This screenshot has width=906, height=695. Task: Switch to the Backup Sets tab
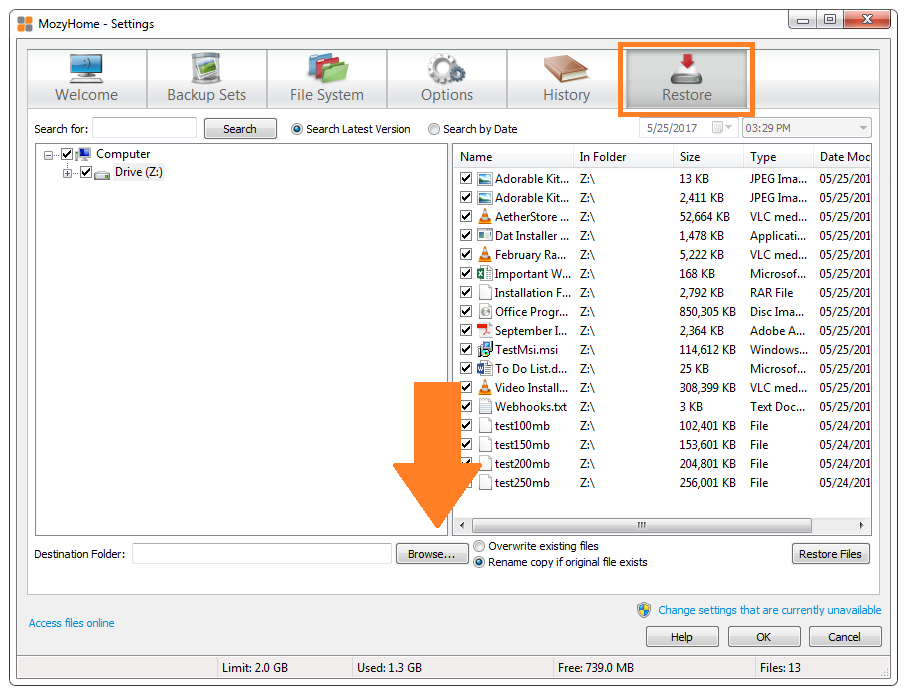[207, 79]
